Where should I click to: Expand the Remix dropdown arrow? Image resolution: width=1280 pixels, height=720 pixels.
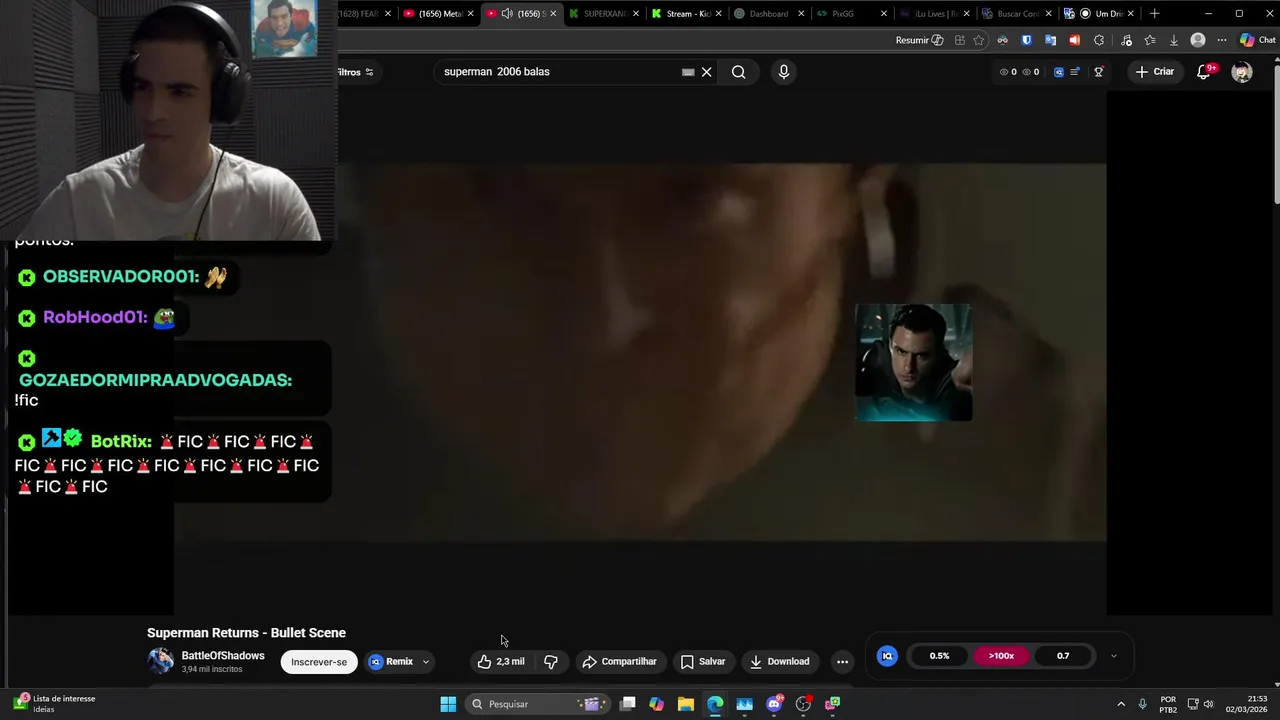[x=426, y=662]
